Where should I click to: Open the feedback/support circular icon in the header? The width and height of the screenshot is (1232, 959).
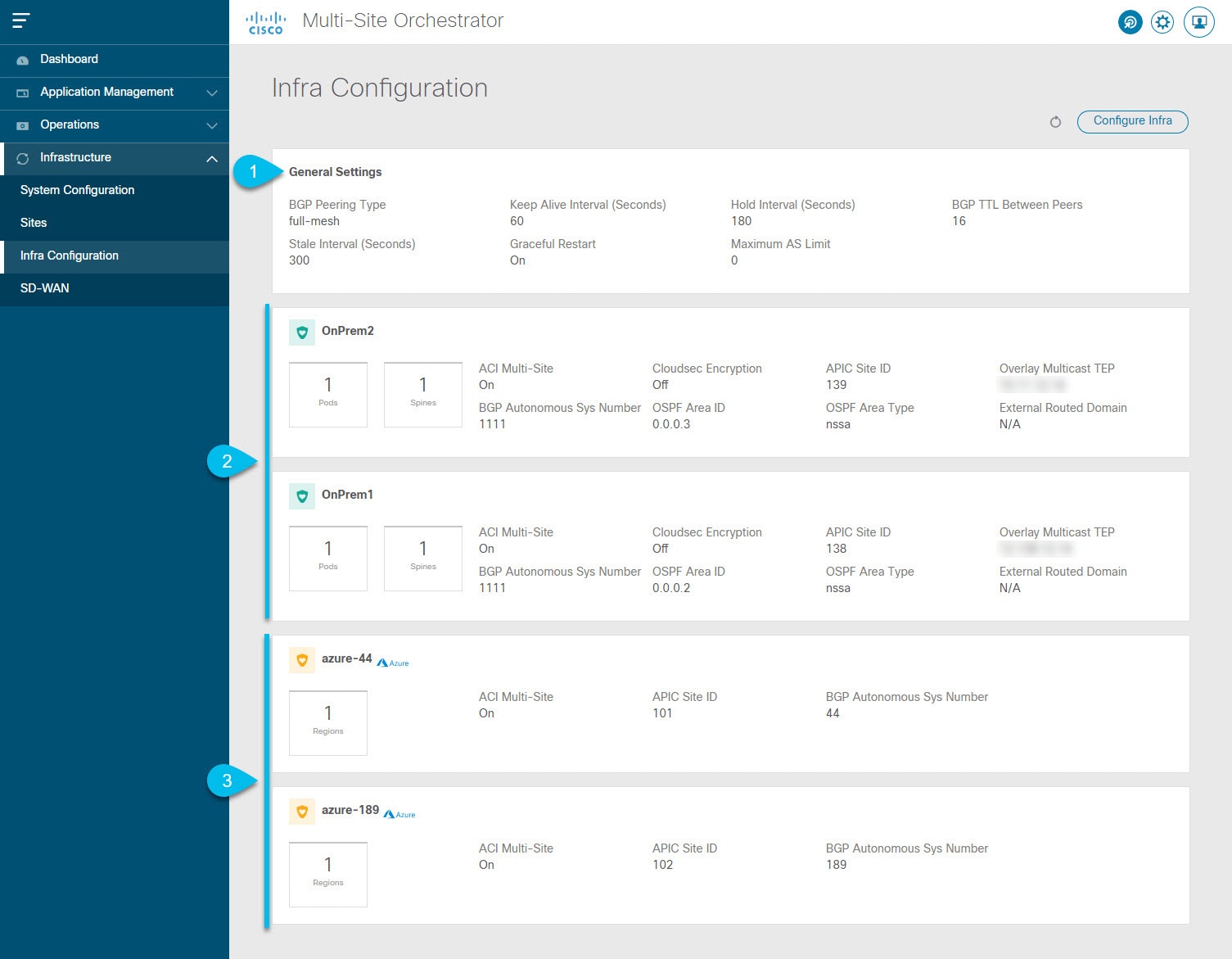pos(1130,22)
